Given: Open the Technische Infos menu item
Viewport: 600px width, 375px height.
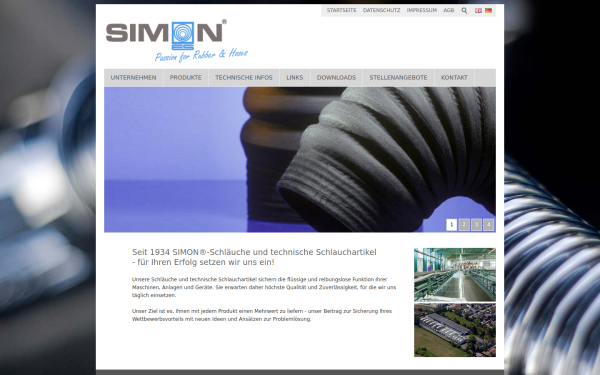Looking at the screenshot, I should click(244, 78).
